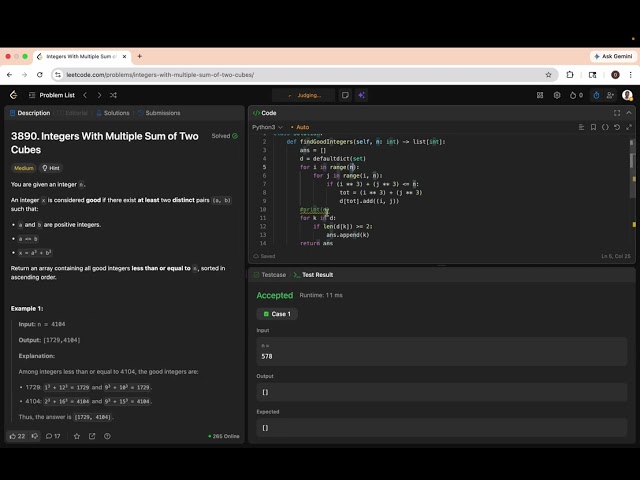Click the Auto mode indicator

pos(300,127)
